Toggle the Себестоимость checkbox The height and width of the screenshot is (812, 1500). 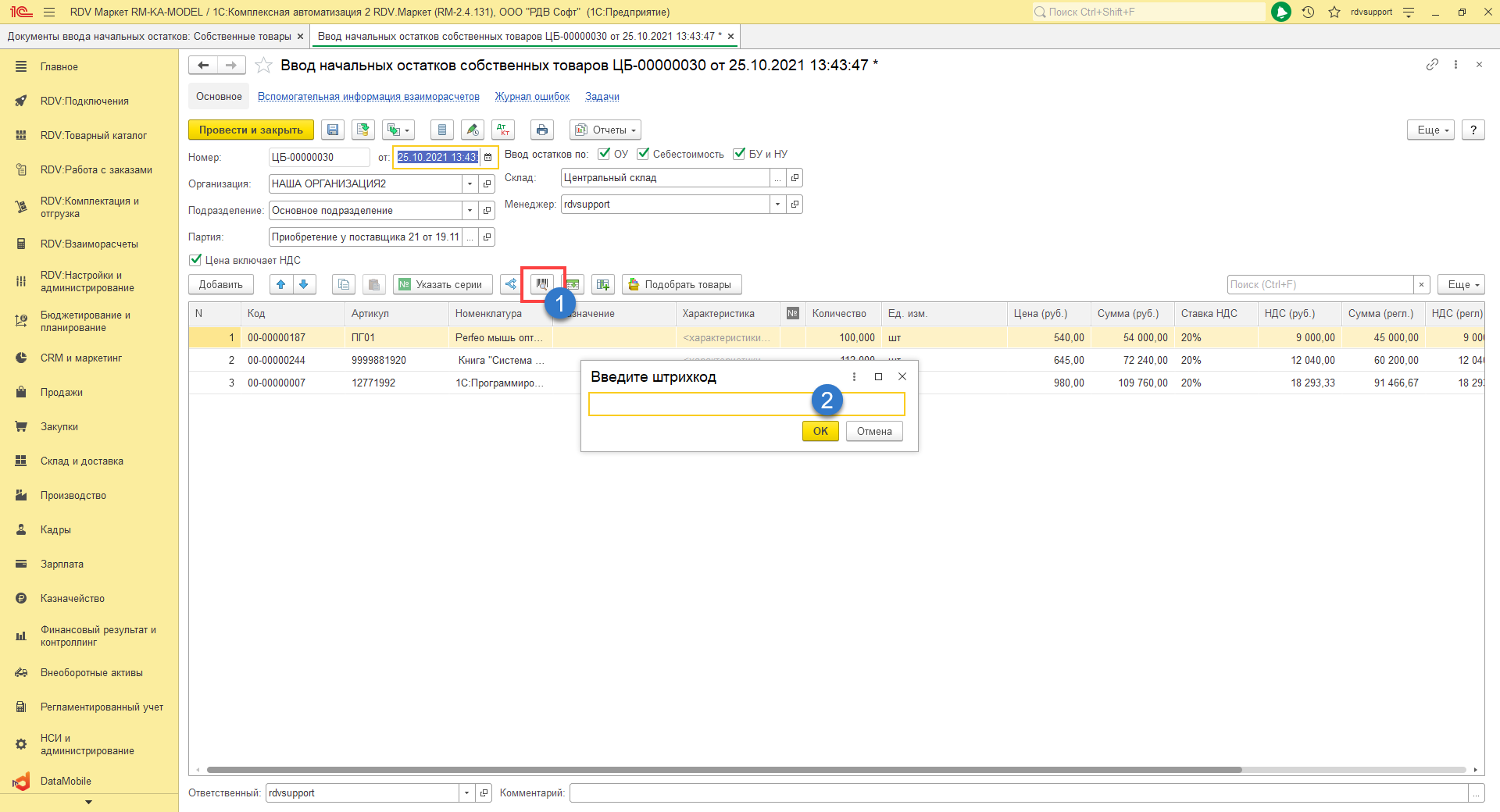[643, 154]
